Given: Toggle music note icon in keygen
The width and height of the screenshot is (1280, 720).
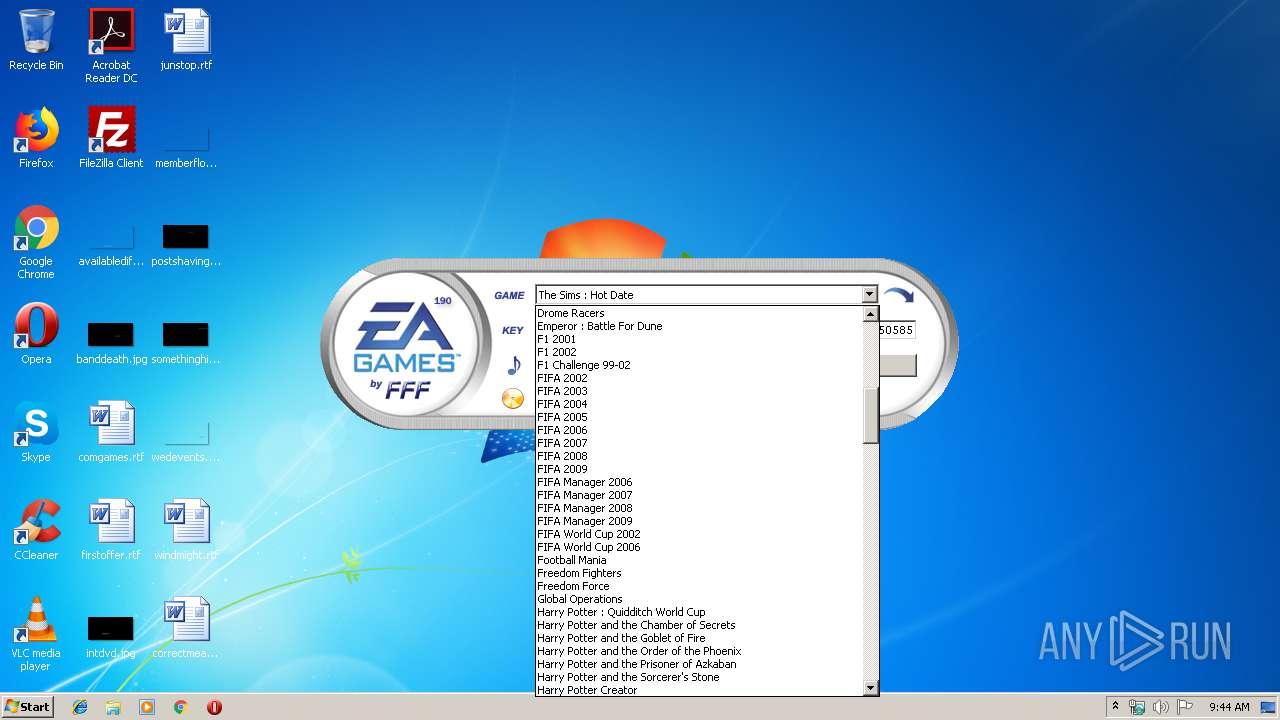Looking at the screenshot, I should (x=513, y=365).
